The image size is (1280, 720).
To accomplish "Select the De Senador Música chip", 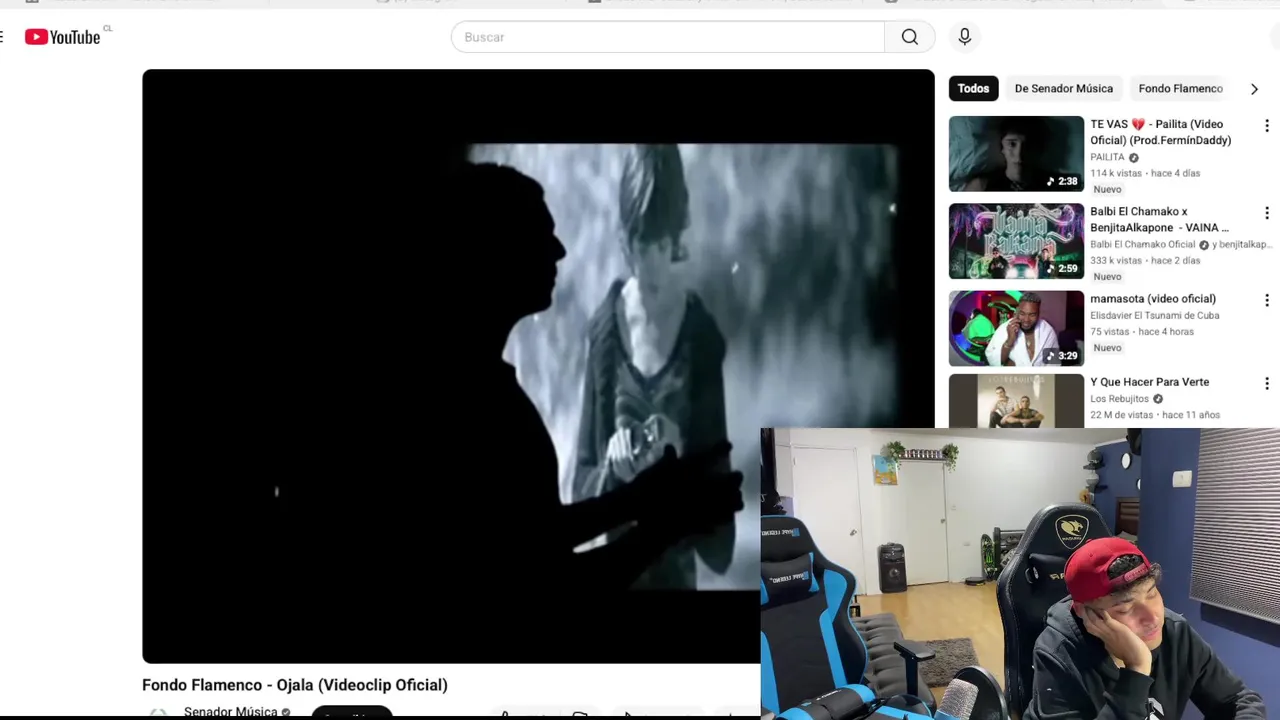I will (1063, 88).
